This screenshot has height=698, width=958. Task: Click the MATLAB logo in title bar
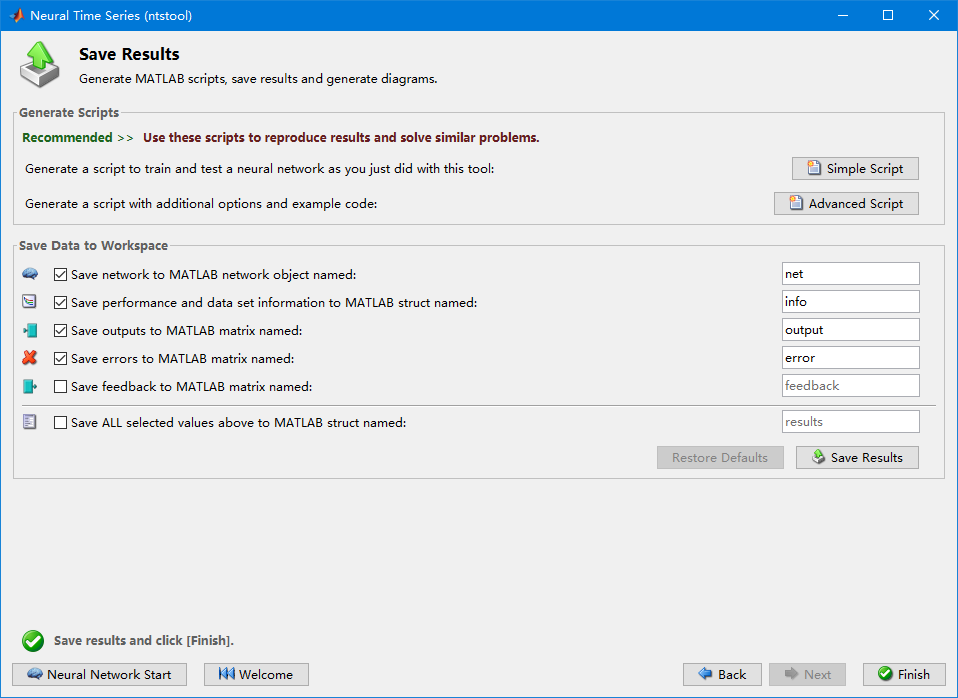[x=16, y=15]
